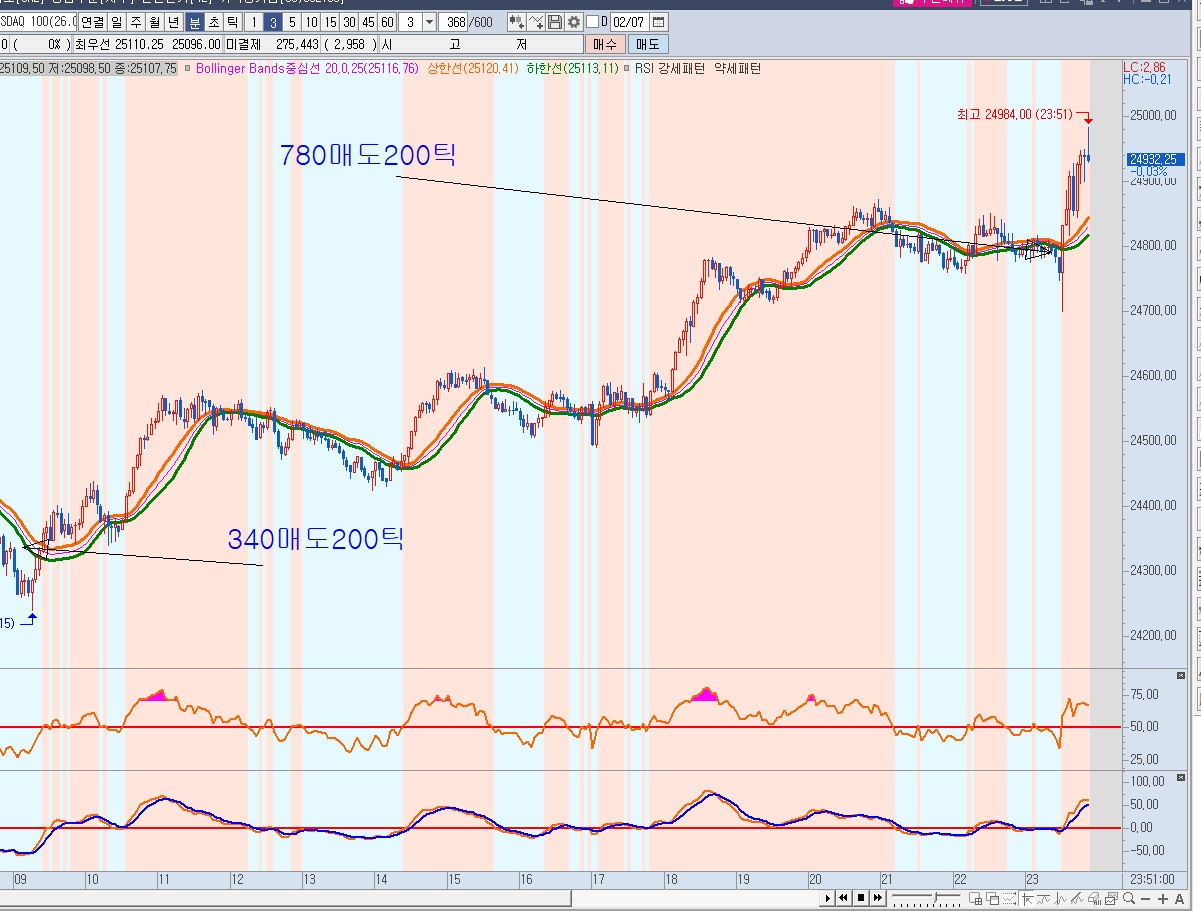
Task: Open the interval value dropdown arrow
Action: click(429, 22)
